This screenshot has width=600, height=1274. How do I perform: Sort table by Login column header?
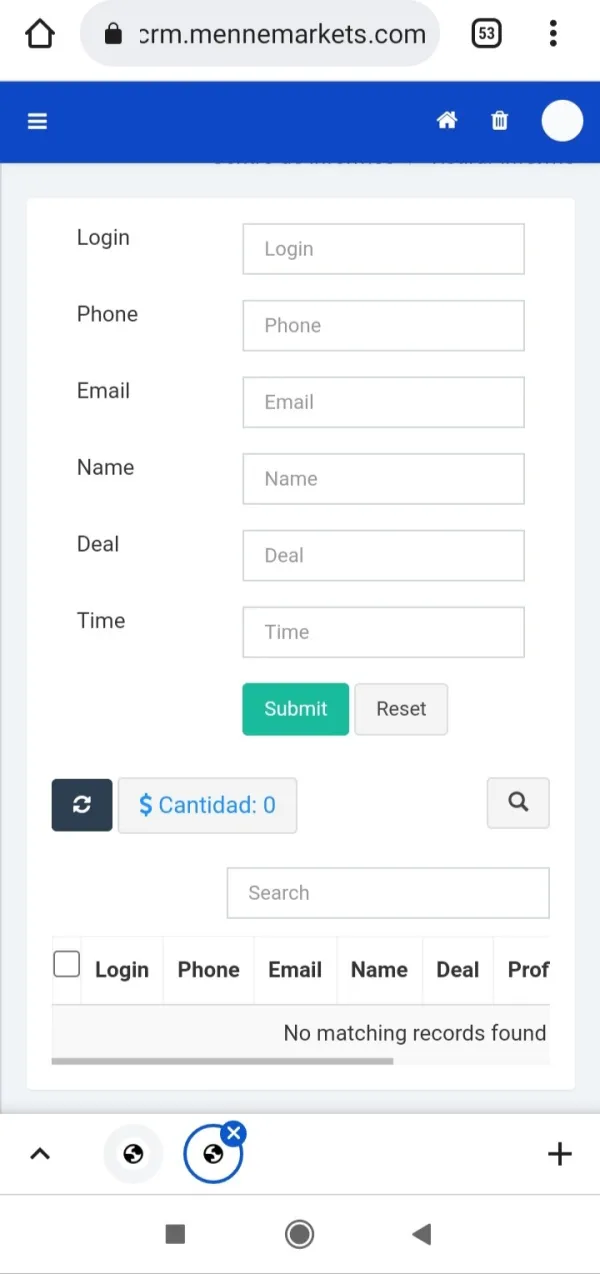point(122,970)
